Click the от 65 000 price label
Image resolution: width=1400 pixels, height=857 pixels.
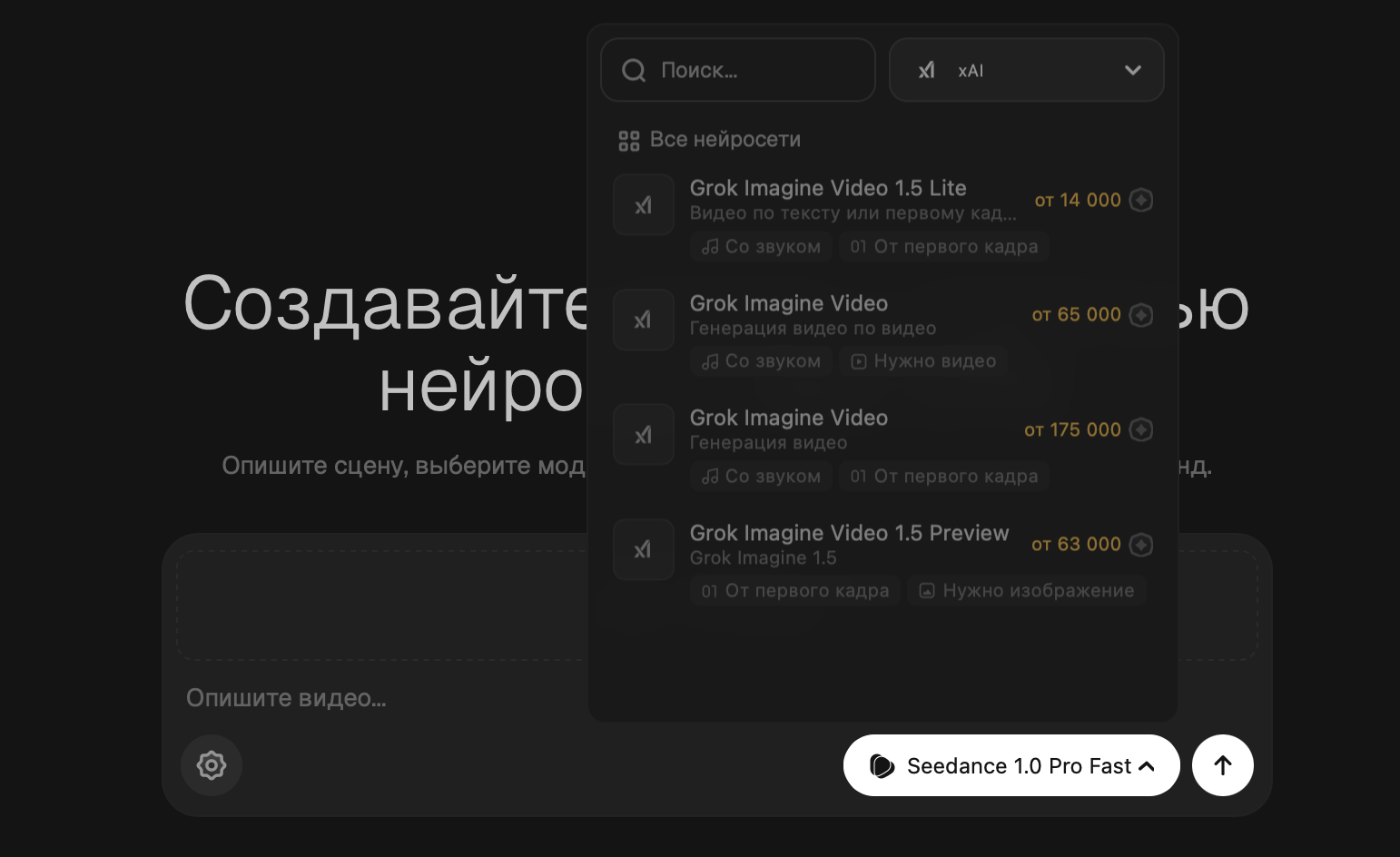tap(1077, 315)
